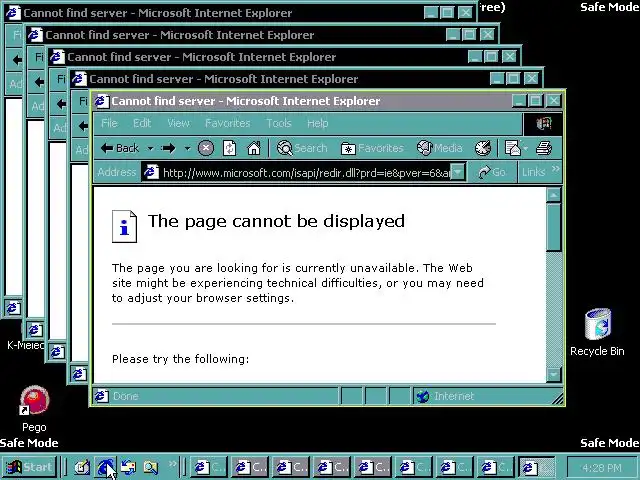Click the Stop loading icon
Viewport: 640px width, 480px height.
coord(206,148)
